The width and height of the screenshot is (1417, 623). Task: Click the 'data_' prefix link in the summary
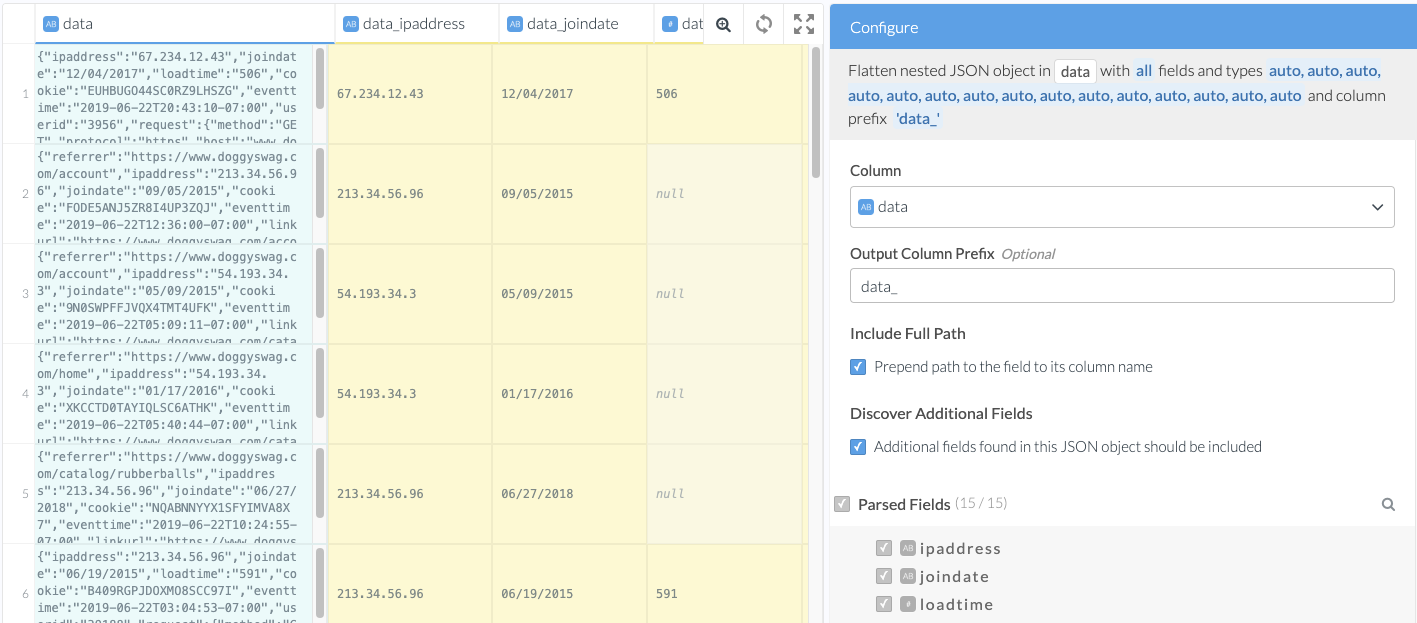(917, 119)
